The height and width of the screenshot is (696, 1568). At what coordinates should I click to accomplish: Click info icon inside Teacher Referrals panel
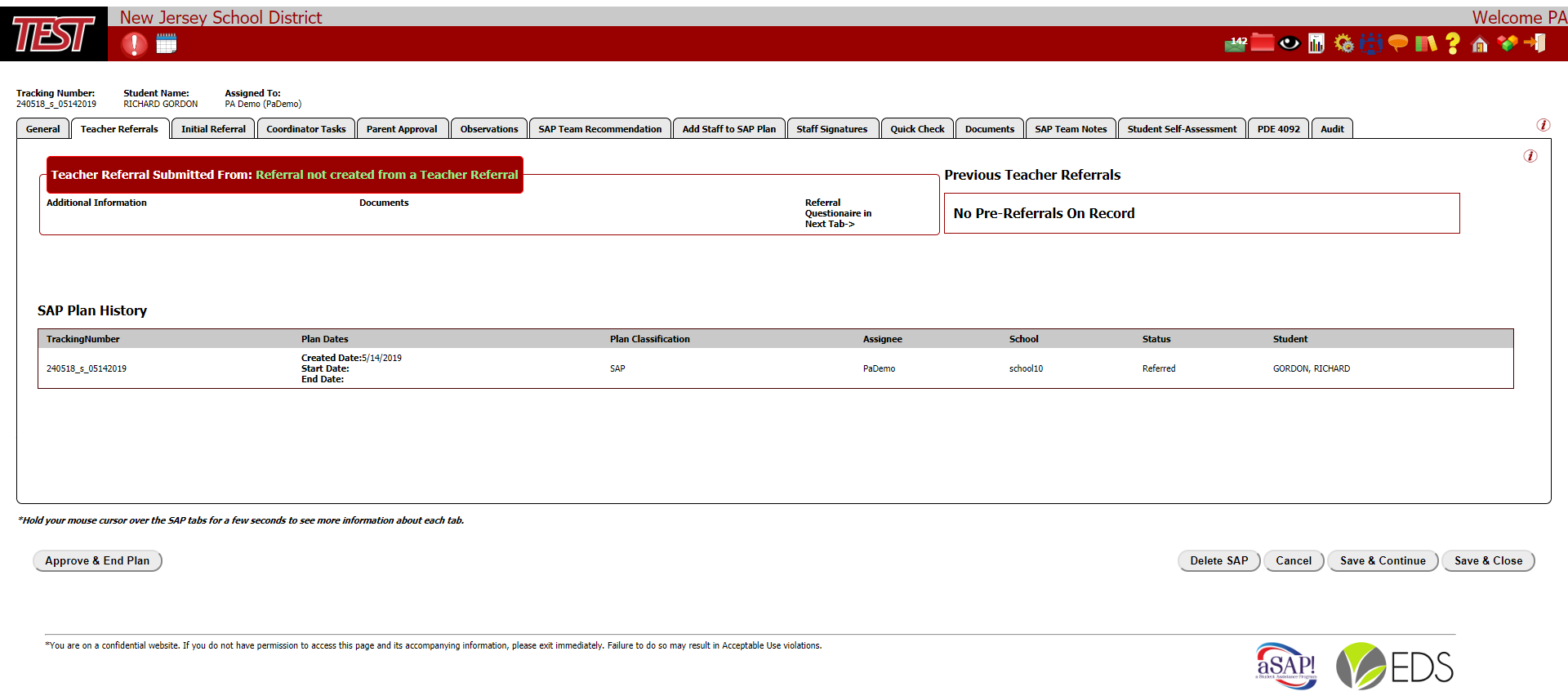pyautogui.click(x=1530, y=156)
